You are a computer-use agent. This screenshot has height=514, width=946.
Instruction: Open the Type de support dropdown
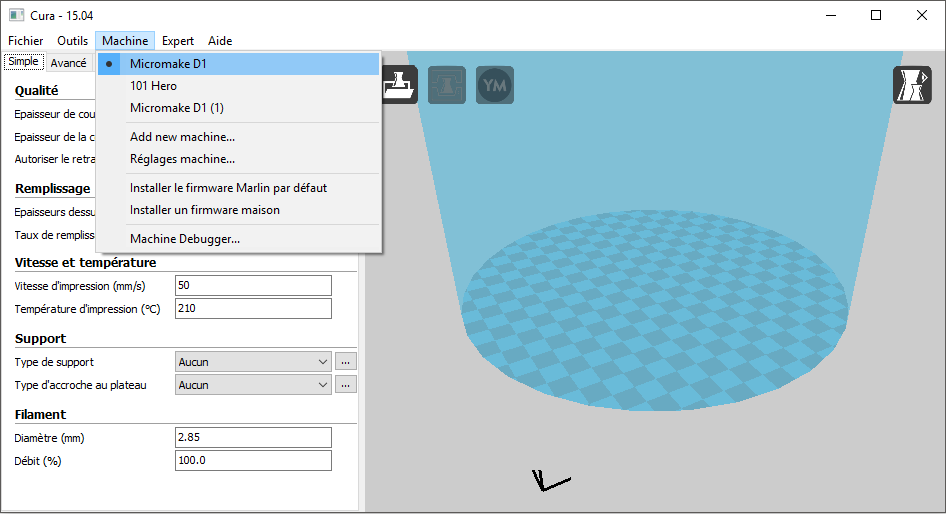click(x=253, y=362)
